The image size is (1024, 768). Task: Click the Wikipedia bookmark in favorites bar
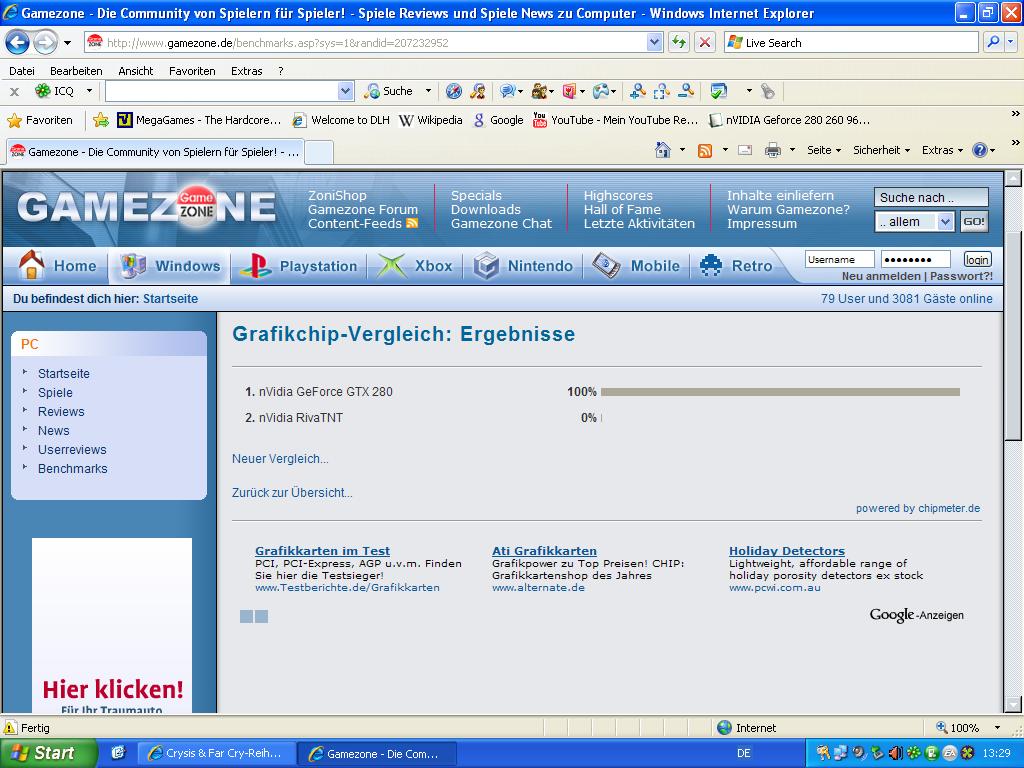[430, 120]
